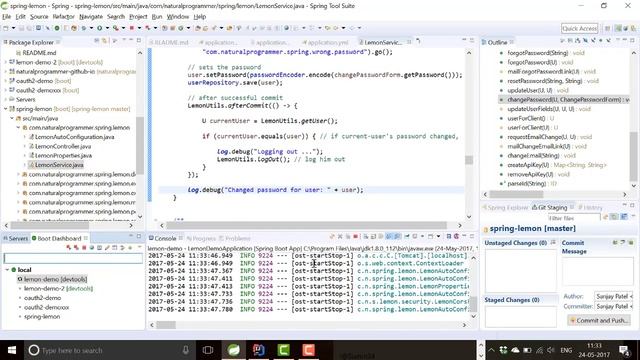Toggle Pin Console in Console toolbar
The image size is (640, 360).
[x=407, y=236]
